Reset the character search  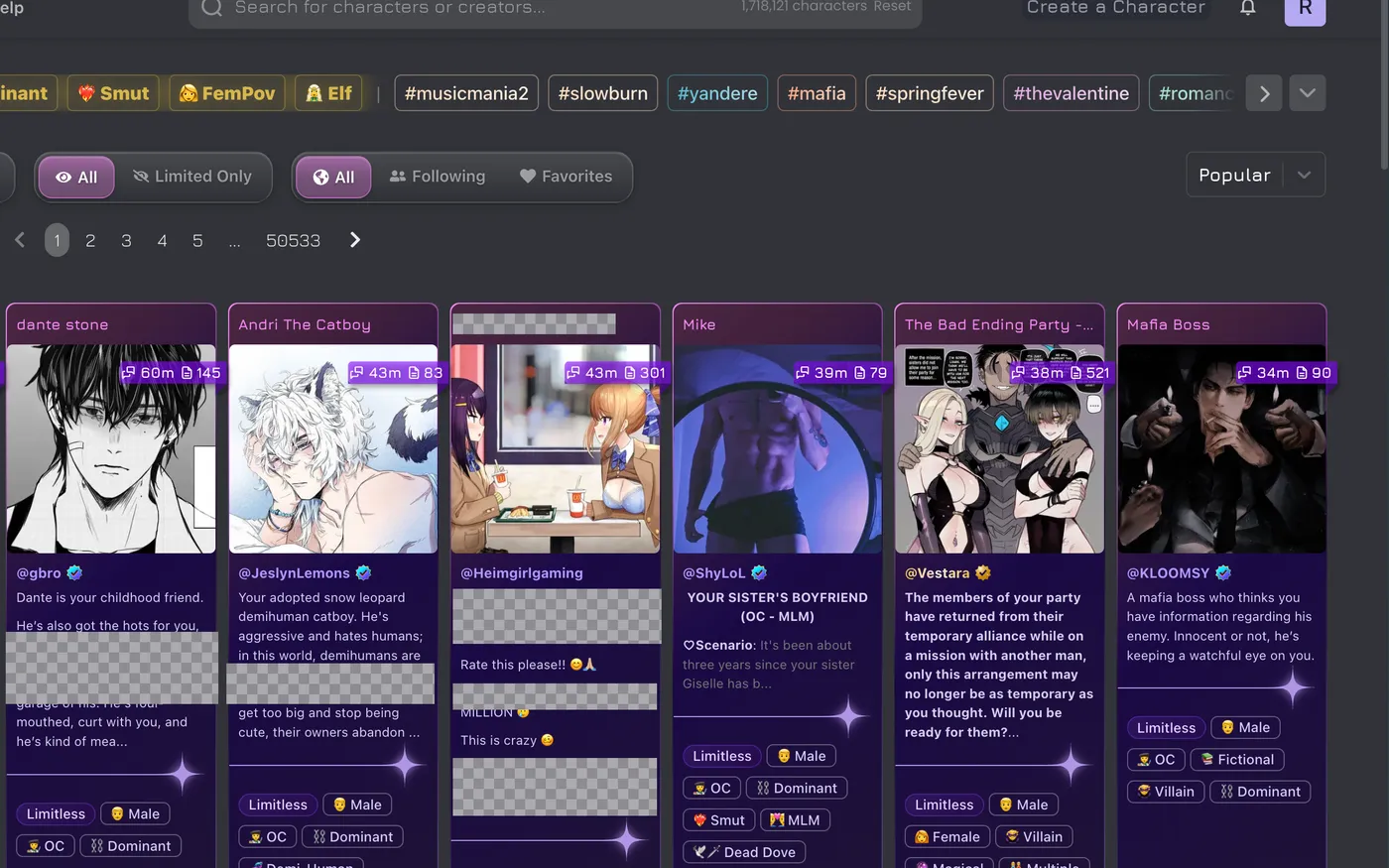[x=892, y=7]
